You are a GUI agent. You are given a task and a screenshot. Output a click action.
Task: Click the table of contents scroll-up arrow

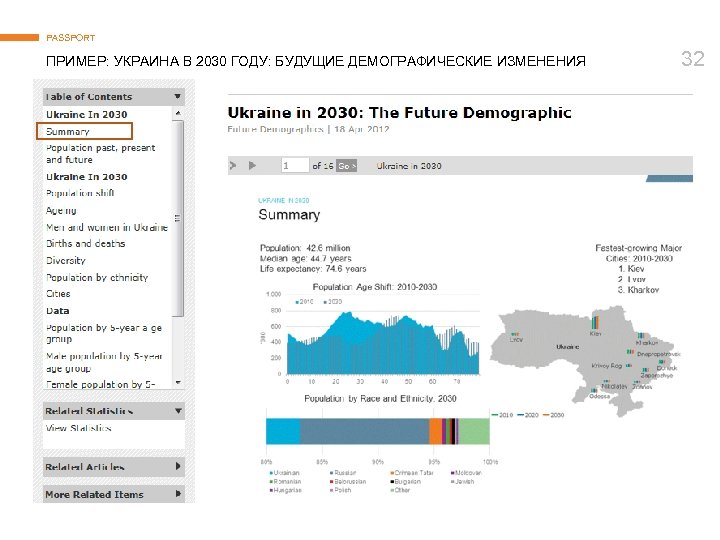coord(178,113)
